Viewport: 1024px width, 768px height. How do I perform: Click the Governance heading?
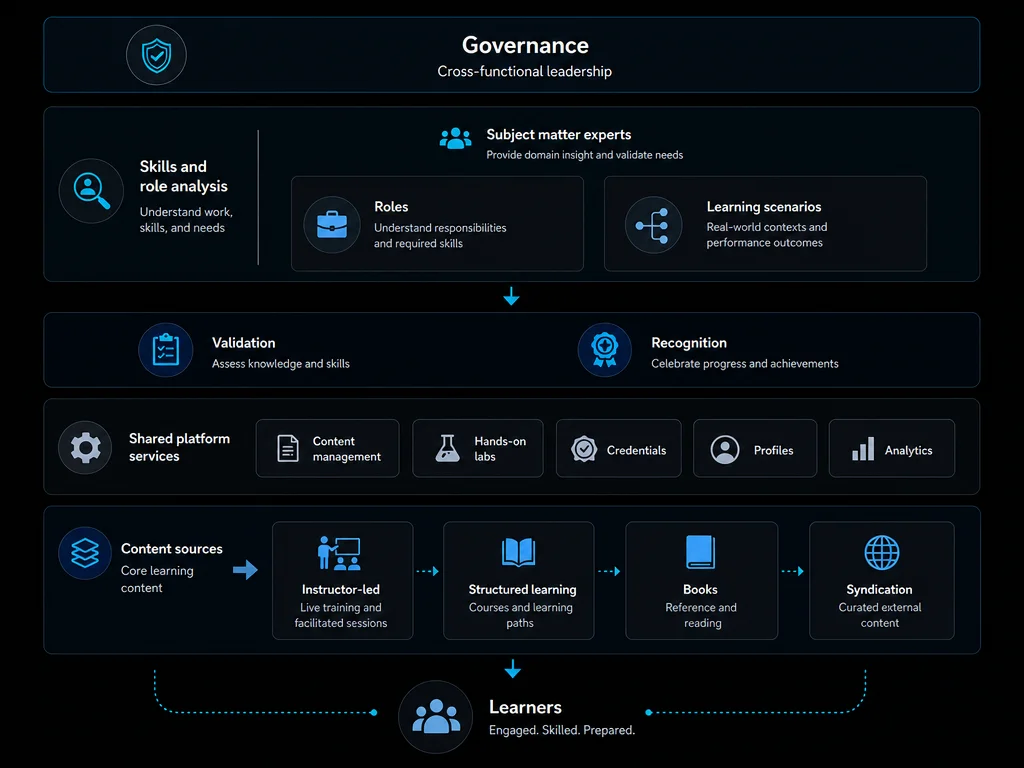[525, 45]
